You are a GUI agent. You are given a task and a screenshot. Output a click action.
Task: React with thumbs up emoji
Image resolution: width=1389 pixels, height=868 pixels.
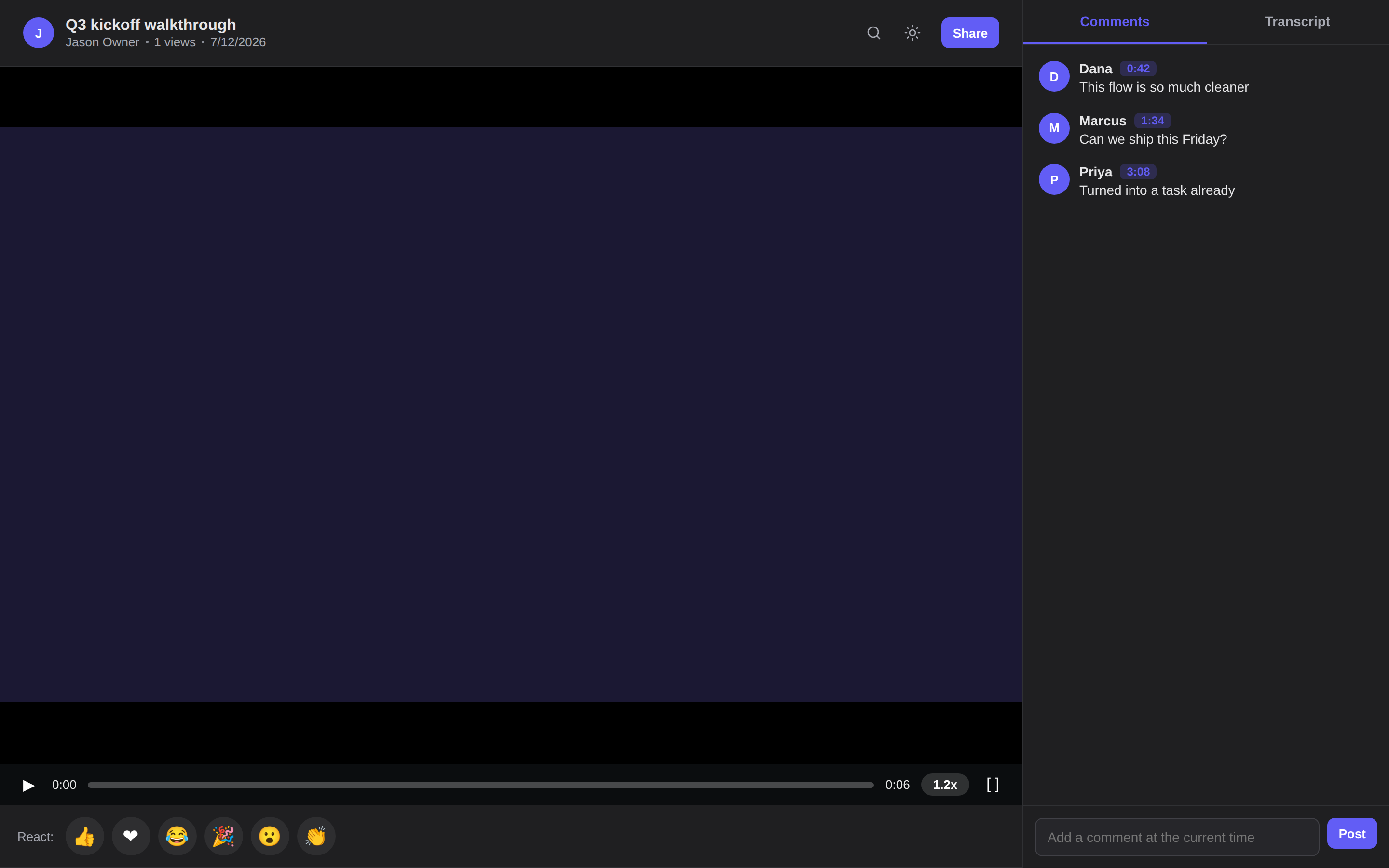click(x=85, y=837)
